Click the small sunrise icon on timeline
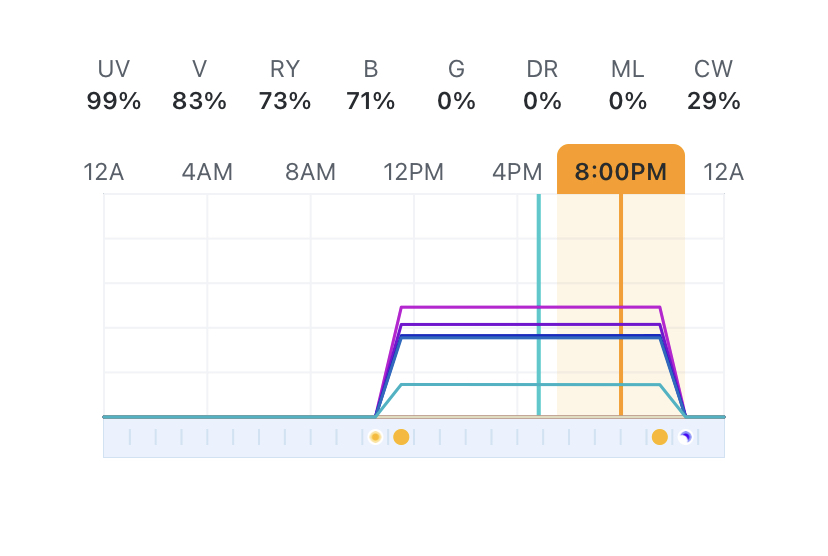Image resolution: width=828 pixels, height=556 pixels. (375, 437)
